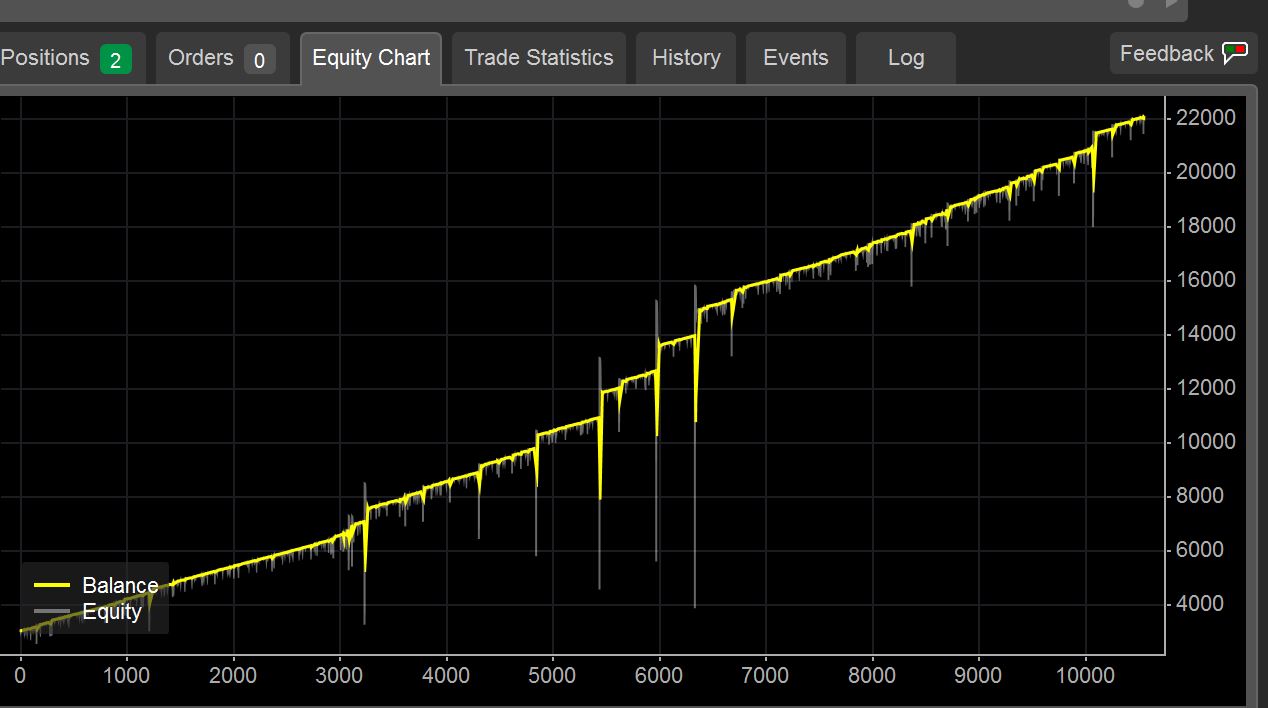Click the 10000 label on the vertical axis

(x=1206, y=442)
